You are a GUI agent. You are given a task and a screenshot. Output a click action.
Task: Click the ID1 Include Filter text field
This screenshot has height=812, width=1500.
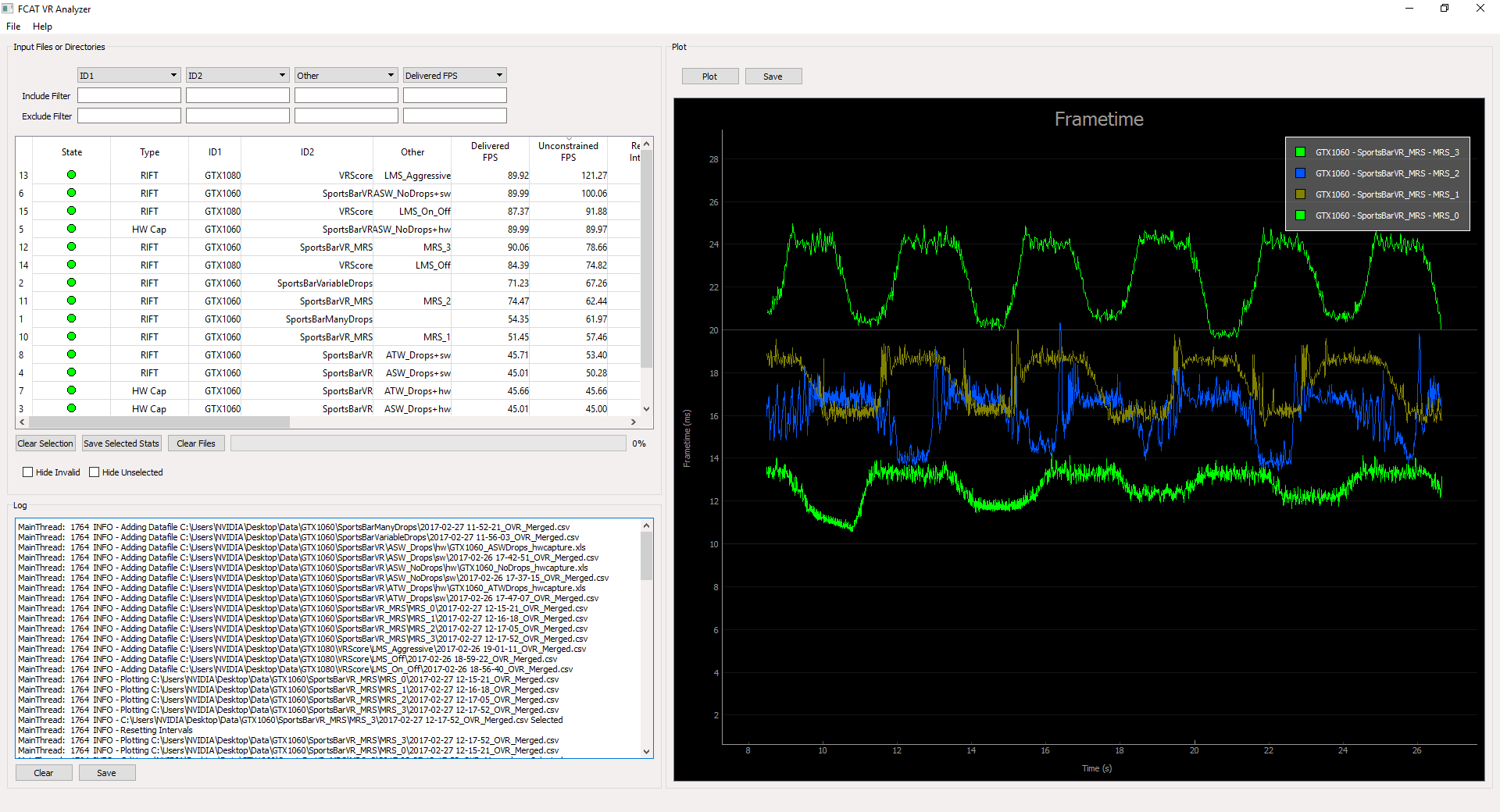tap(129, 96)
